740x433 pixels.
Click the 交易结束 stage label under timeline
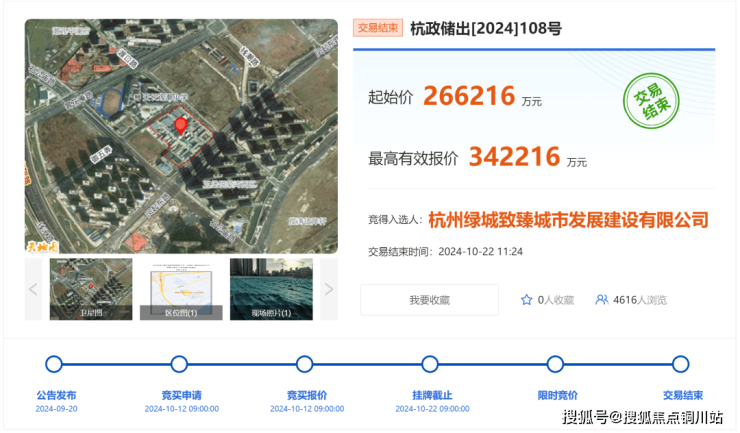[x=683, y=395]
